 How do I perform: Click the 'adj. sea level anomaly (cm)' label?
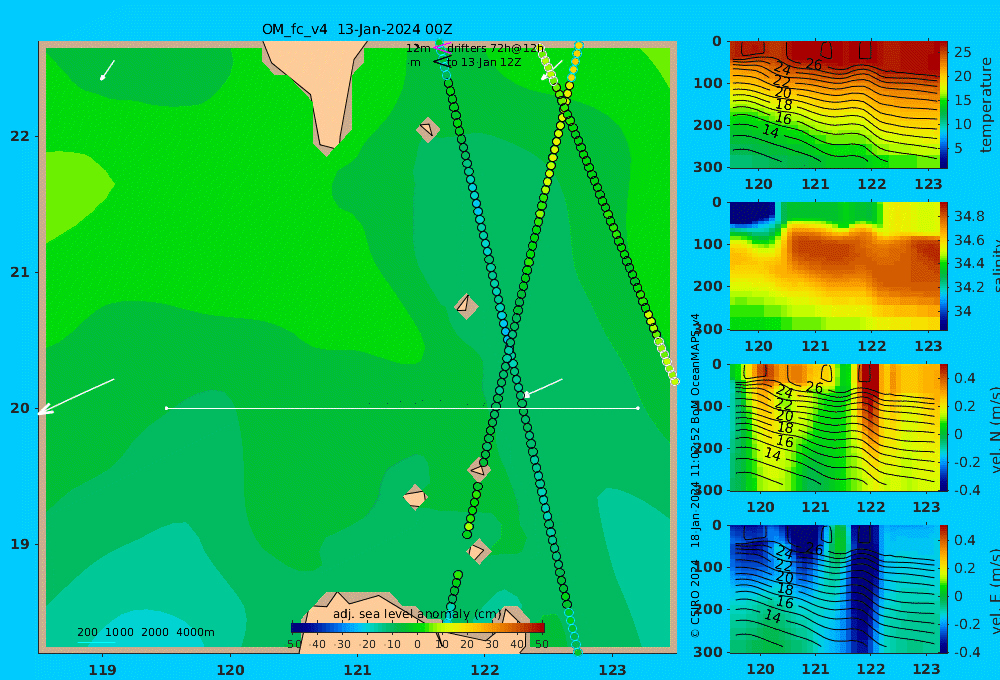[417, 614]
